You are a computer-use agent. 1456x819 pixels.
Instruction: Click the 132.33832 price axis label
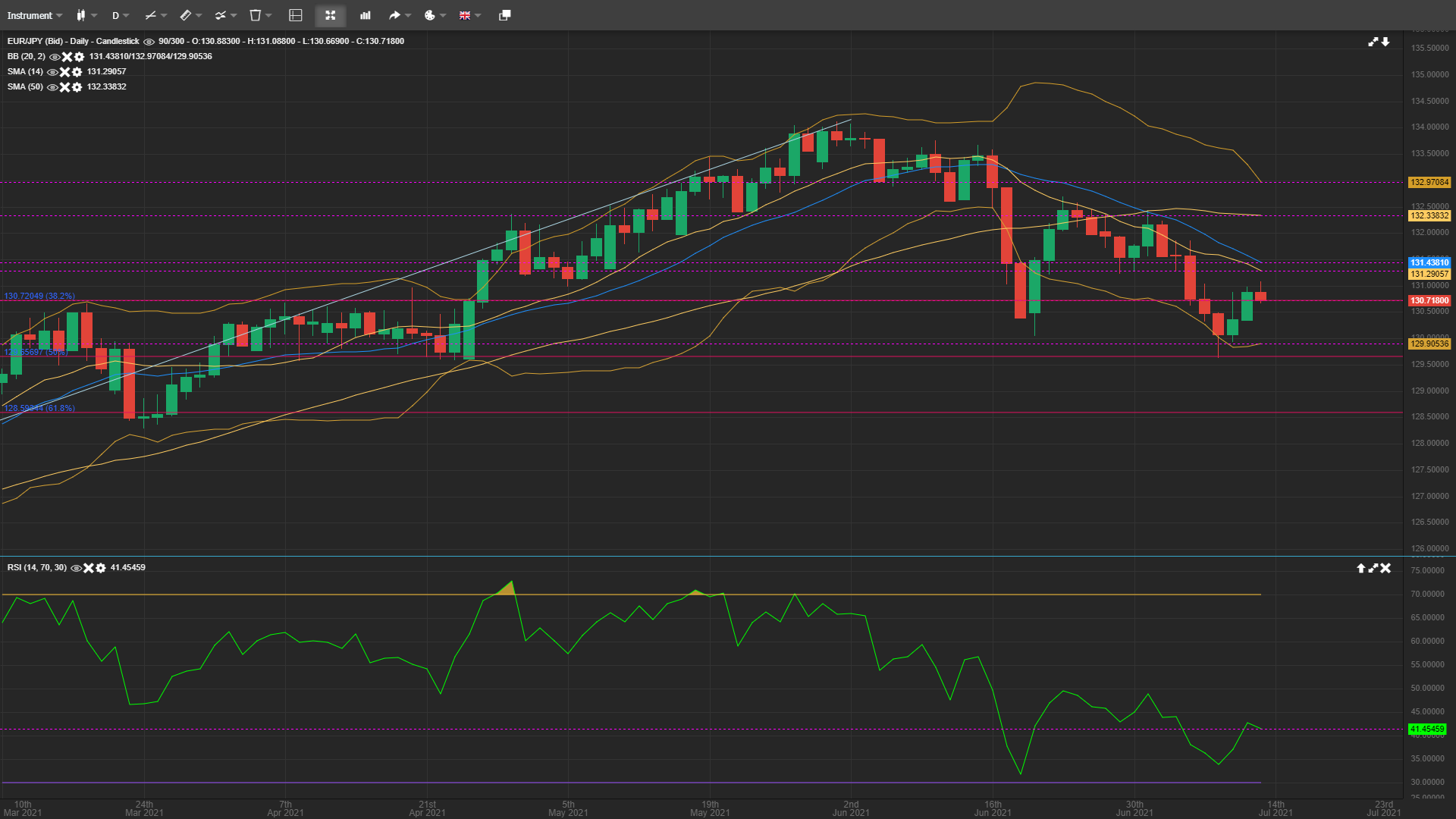pyautogui.click(x=1429, y=215)
